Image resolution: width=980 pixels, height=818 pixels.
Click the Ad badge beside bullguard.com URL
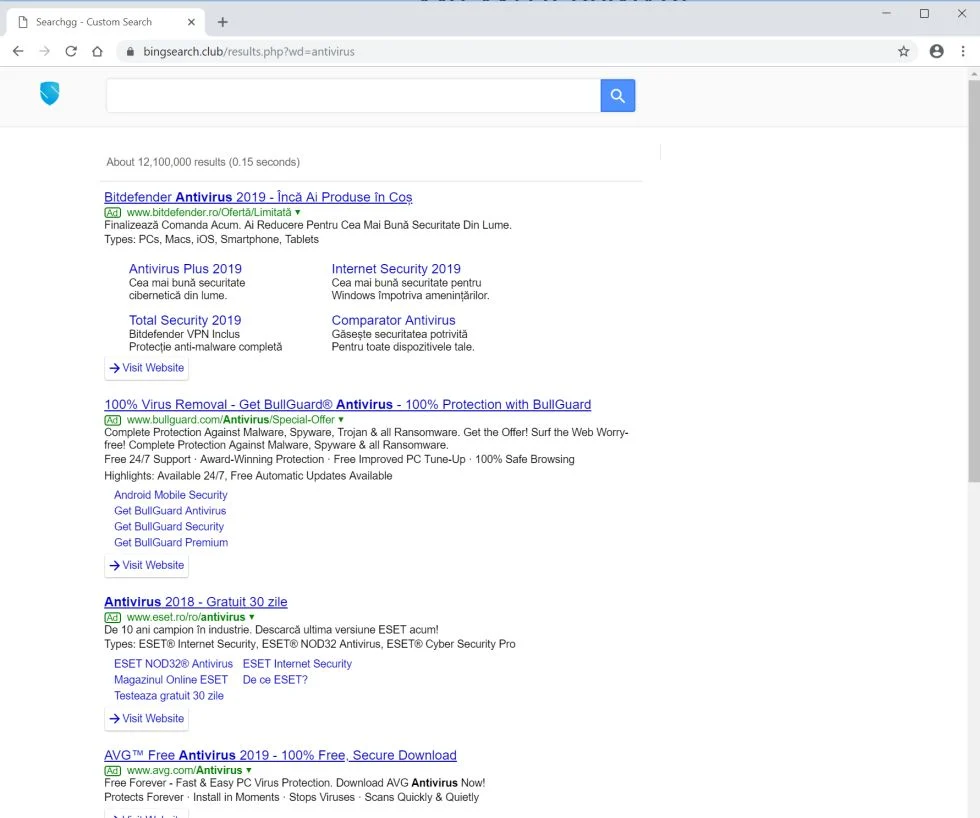pyautogui.click(x=112, y=420)
